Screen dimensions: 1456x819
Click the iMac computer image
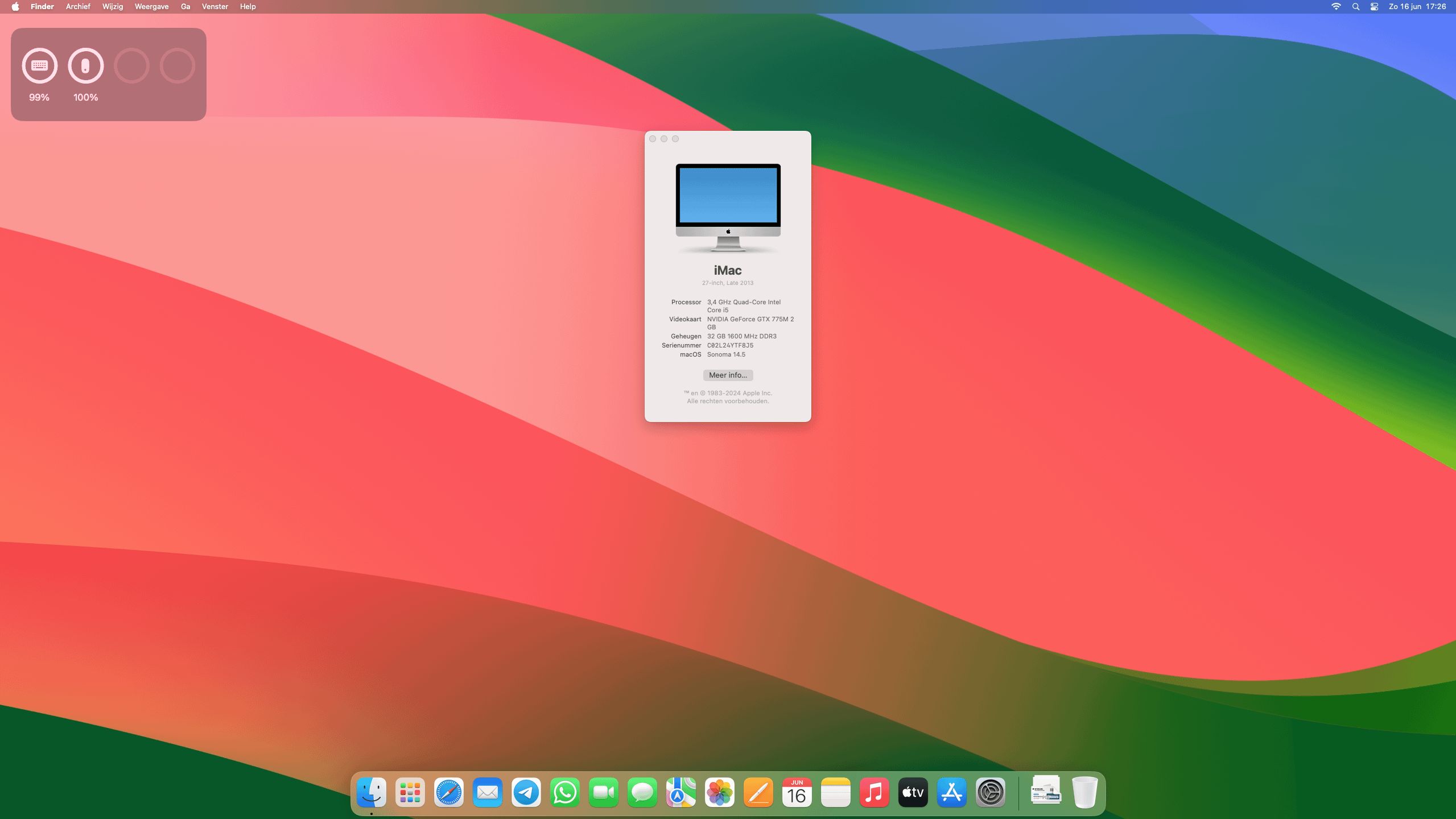(728, 208)
